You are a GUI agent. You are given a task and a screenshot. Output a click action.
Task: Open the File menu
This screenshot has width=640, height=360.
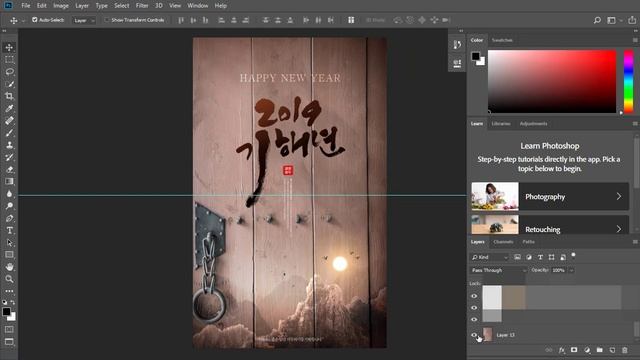(x=26, y=6)
